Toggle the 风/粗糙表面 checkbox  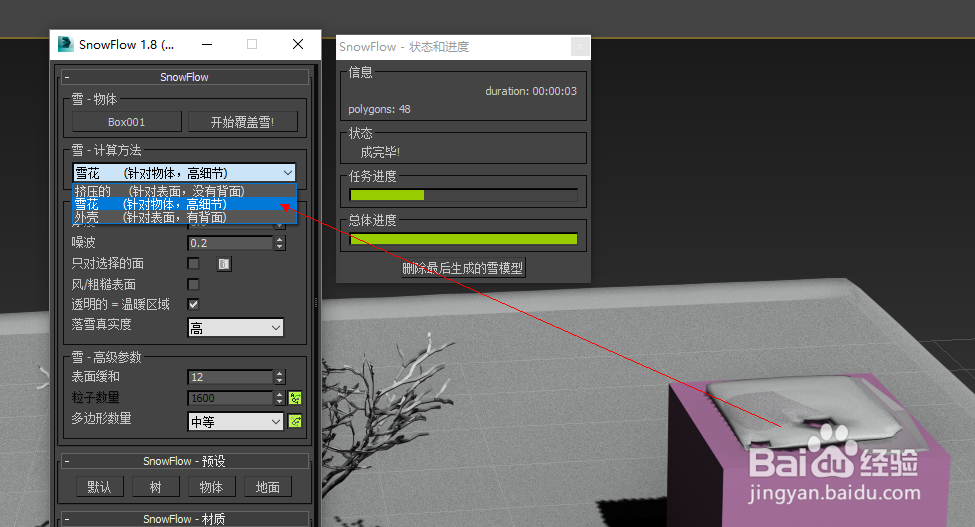click(x=193, y=284)
